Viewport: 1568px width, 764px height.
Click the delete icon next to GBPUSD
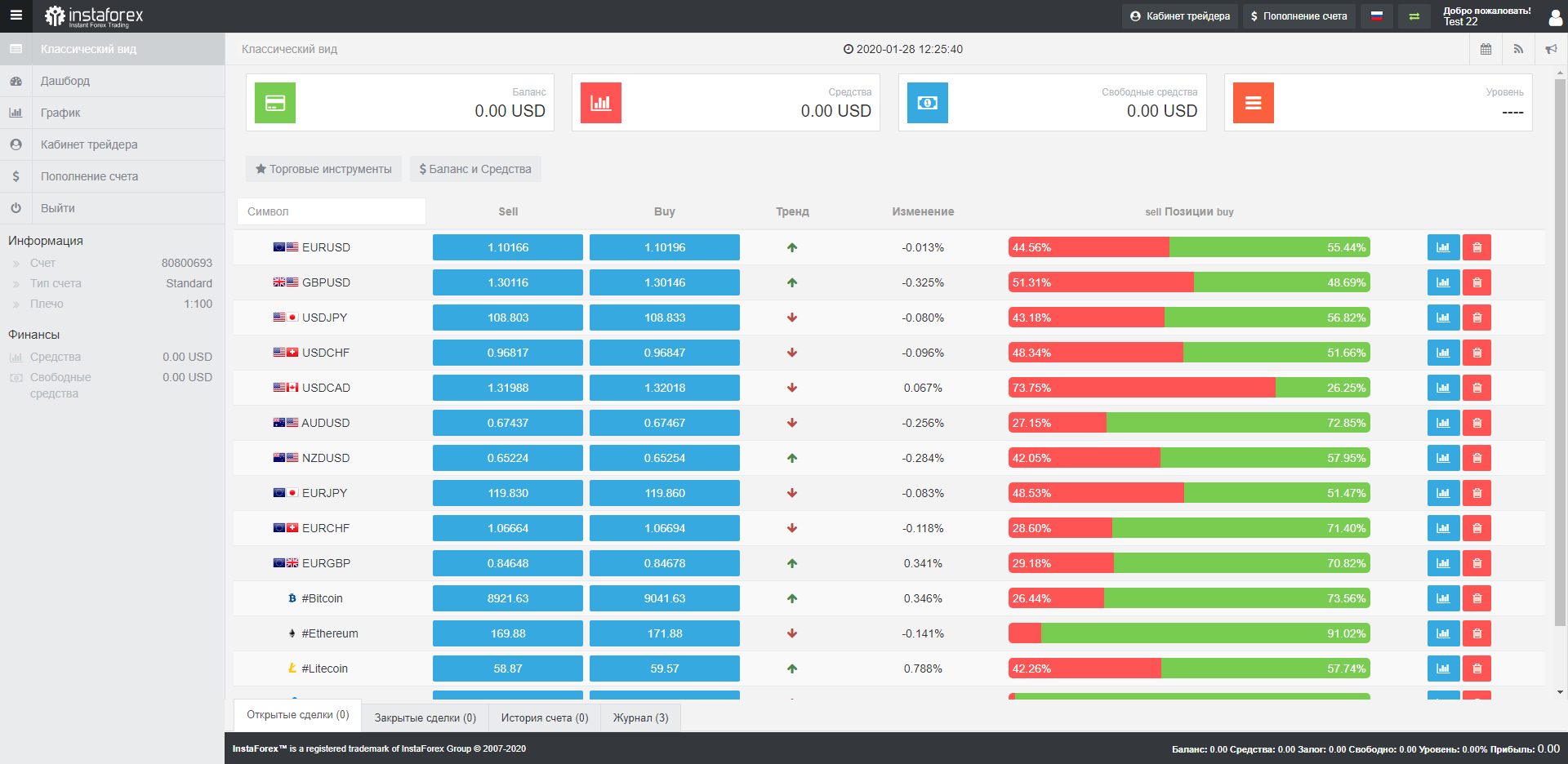[1477, 282]
